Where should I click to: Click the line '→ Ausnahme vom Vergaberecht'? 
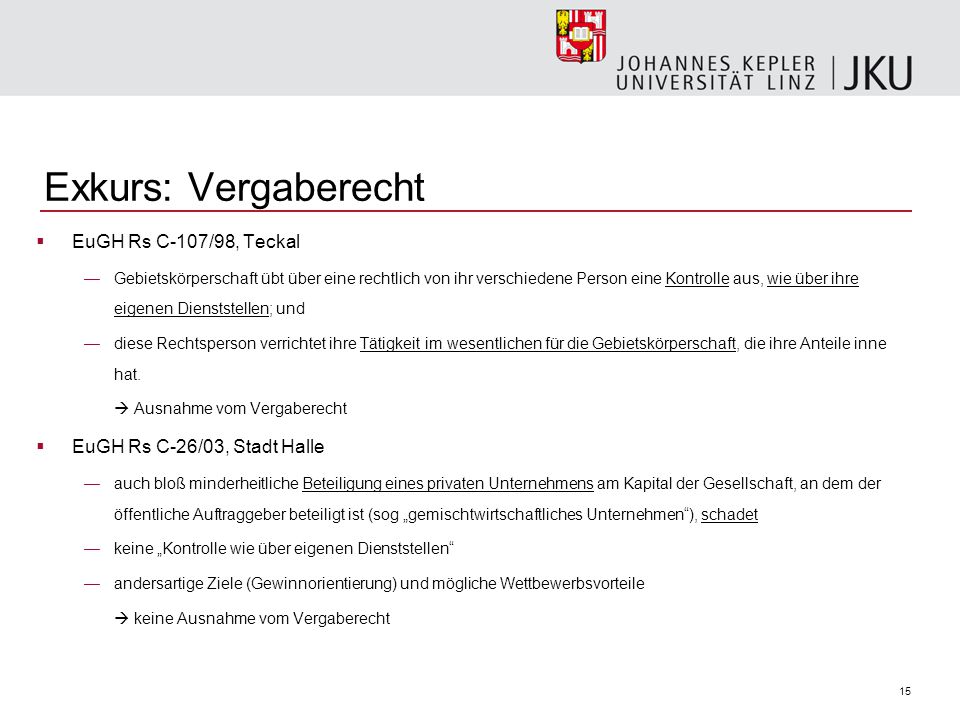pos(231,408)
